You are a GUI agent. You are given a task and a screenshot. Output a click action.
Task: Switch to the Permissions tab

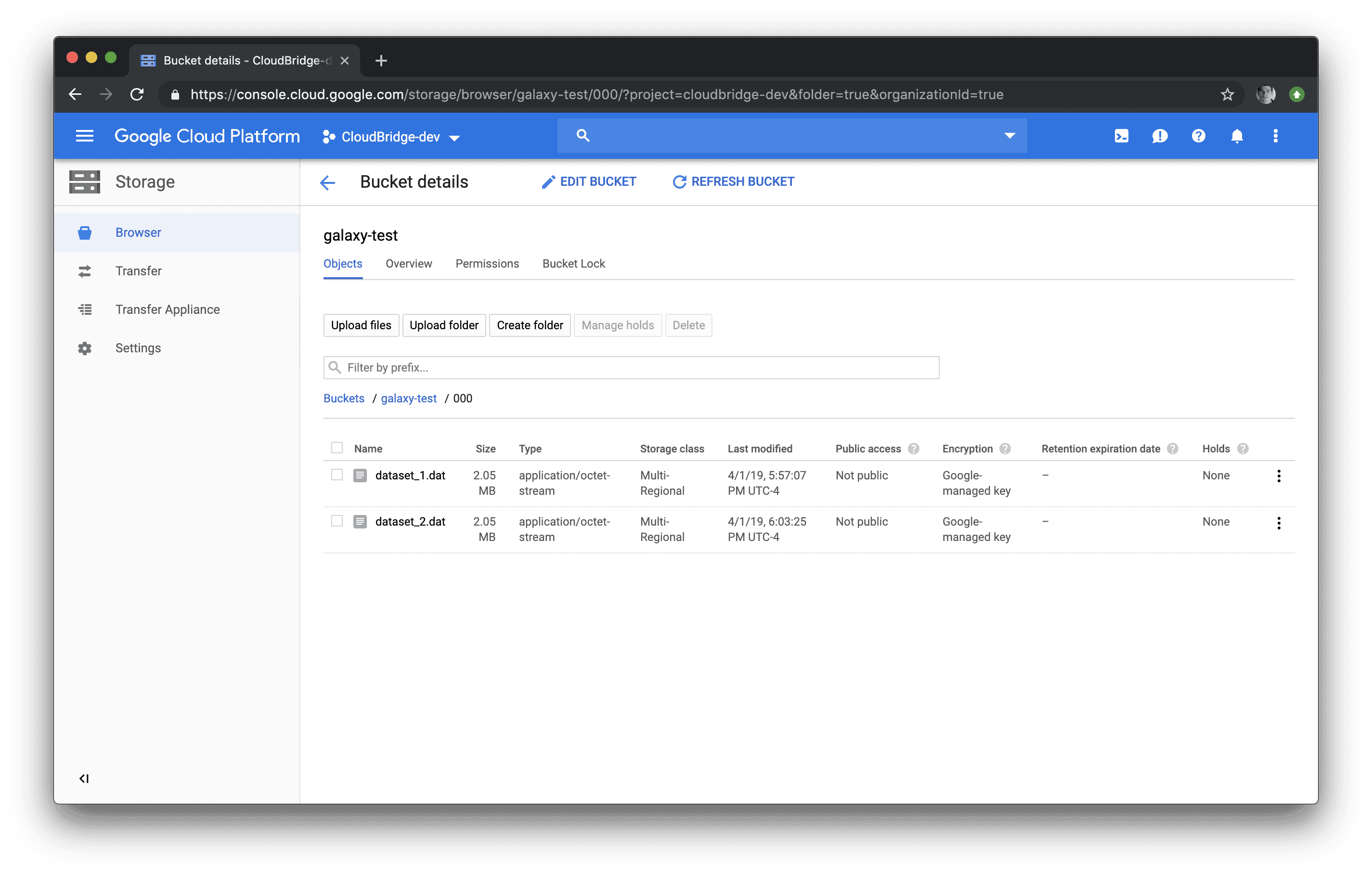487,264
